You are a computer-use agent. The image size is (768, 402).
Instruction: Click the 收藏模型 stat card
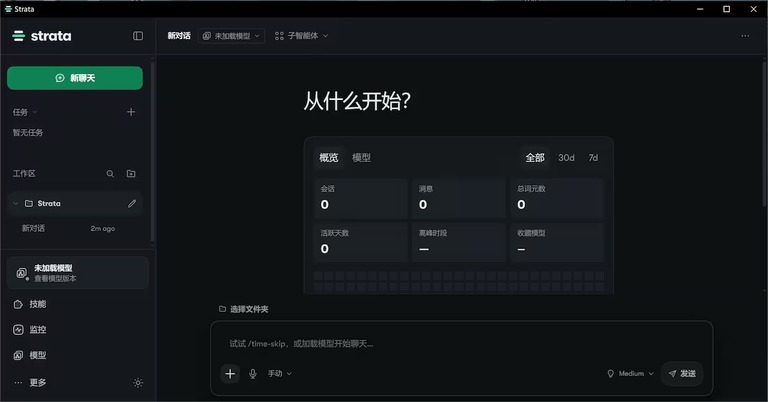(557, 242)
